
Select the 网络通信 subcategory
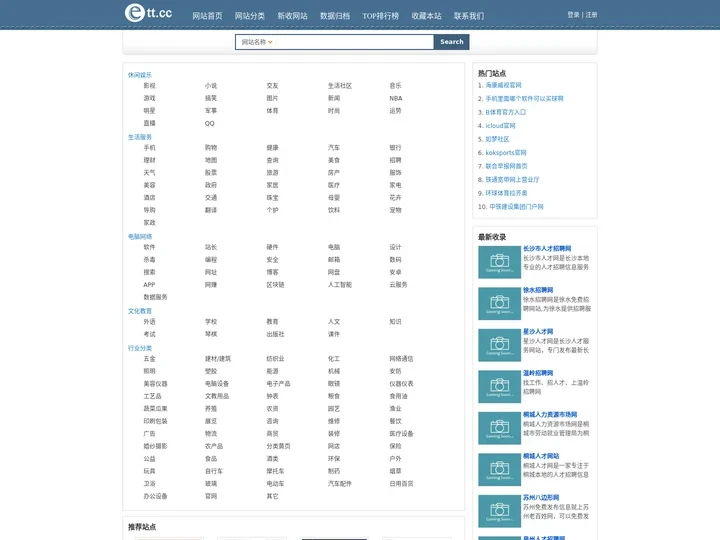401,359
